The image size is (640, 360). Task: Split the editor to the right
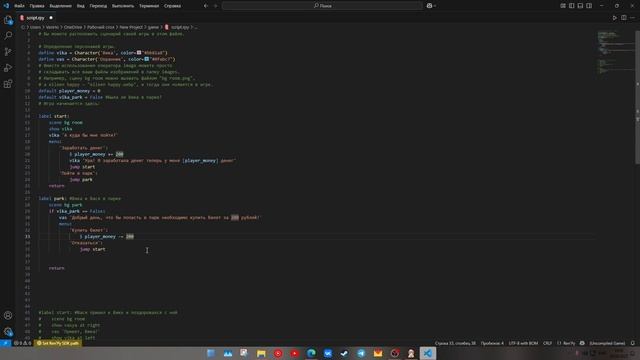(624, 18)
